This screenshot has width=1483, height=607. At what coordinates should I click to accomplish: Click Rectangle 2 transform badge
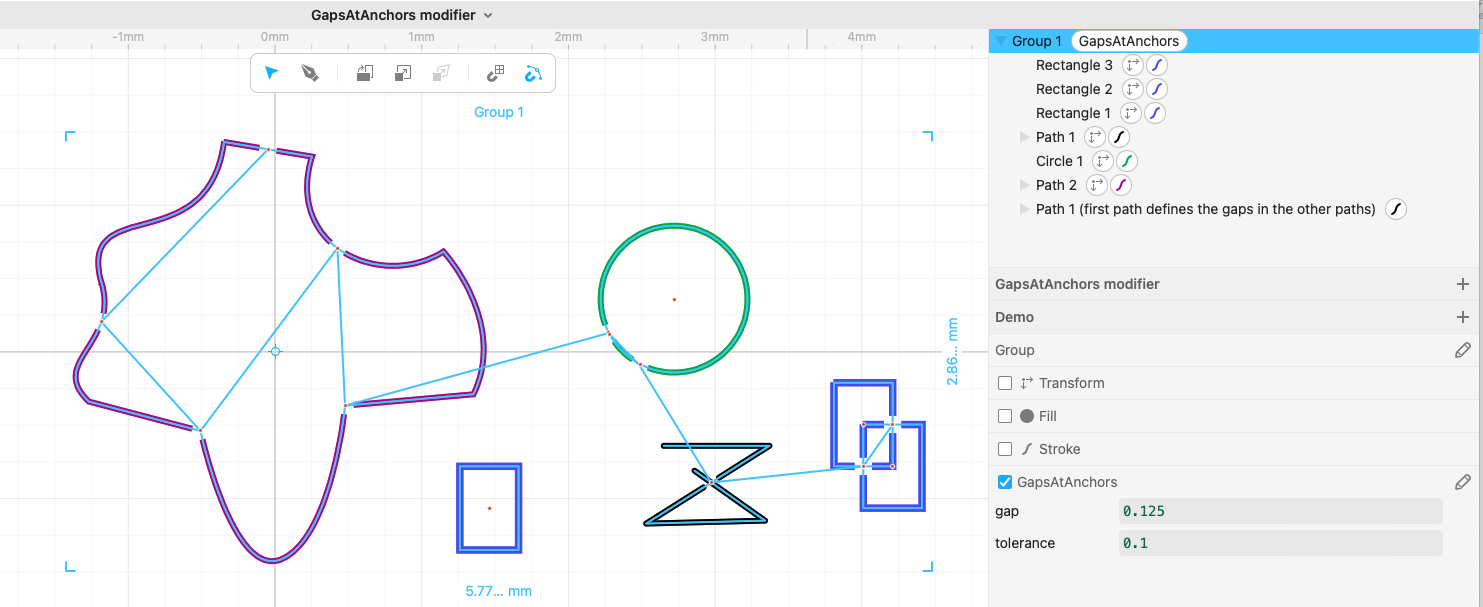click(x=1132, y=89)
